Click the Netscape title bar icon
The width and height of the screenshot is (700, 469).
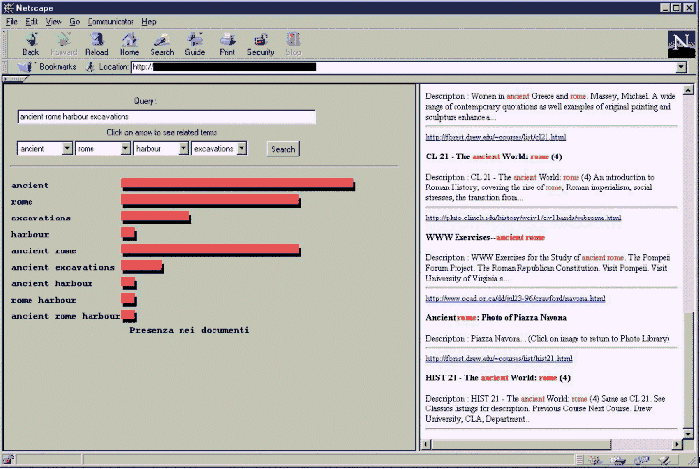8,8
